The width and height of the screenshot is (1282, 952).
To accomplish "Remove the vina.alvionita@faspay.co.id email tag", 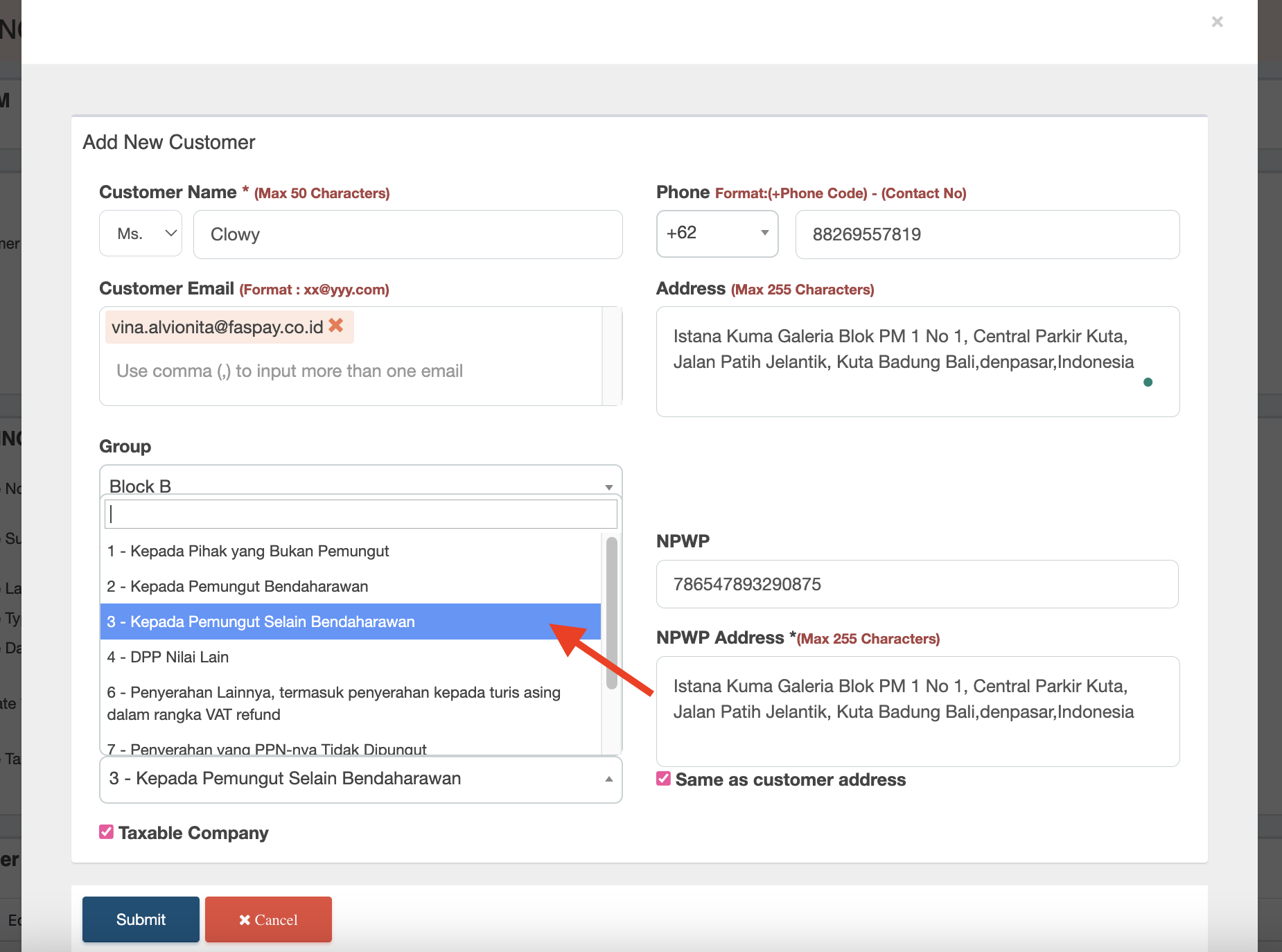I will click(x=336, y=326).
